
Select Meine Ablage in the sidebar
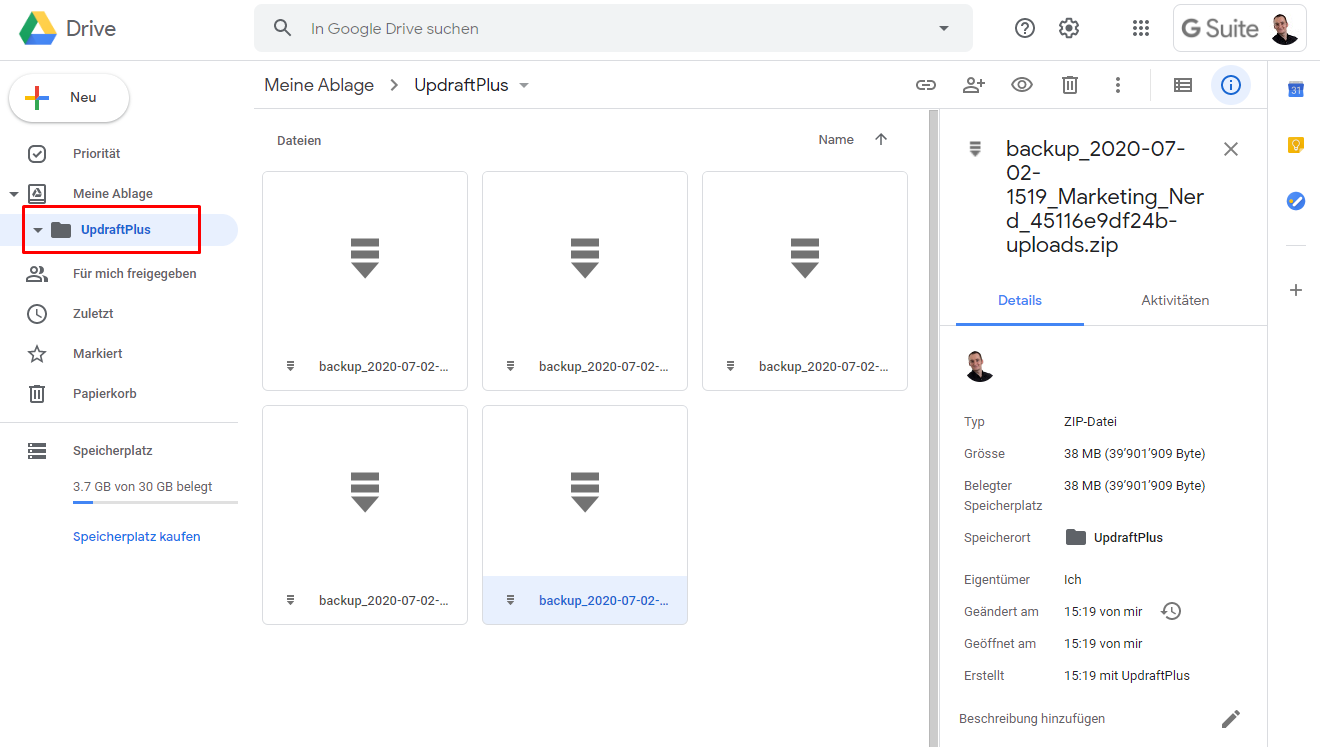pos(113,194)
